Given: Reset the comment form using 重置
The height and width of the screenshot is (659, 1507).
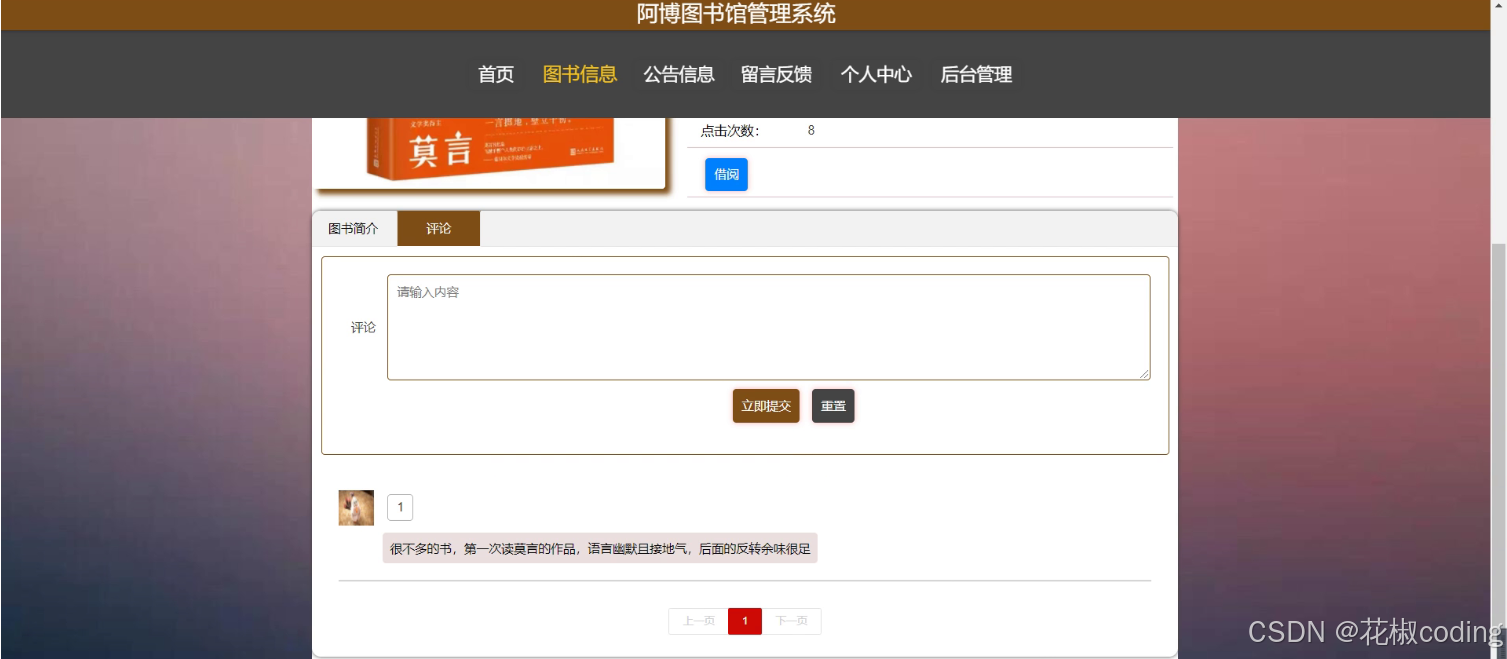Looking at the screenshot, I should pyautogui.click(x=832, y=405).
